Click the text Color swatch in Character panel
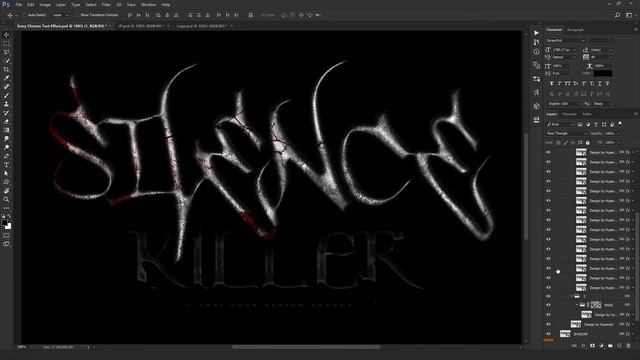The height and width of the screenshot is (360, 640). point(603,73)
